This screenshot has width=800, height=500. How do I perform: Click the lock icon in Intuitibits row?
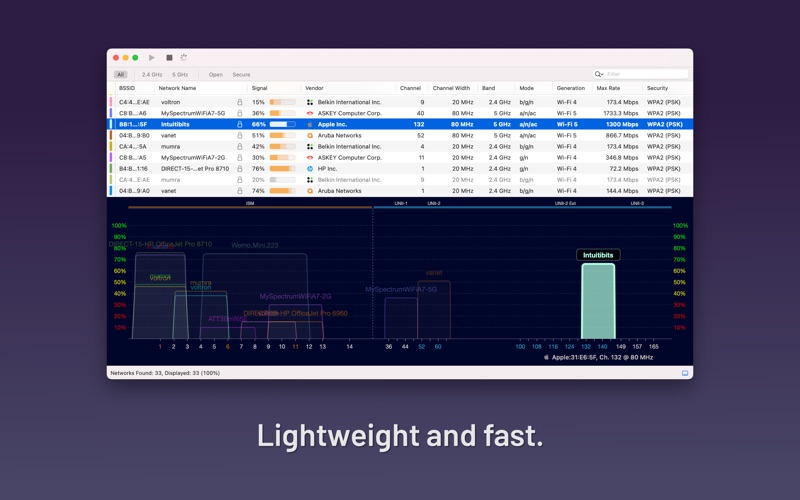(x=240, y=124)
